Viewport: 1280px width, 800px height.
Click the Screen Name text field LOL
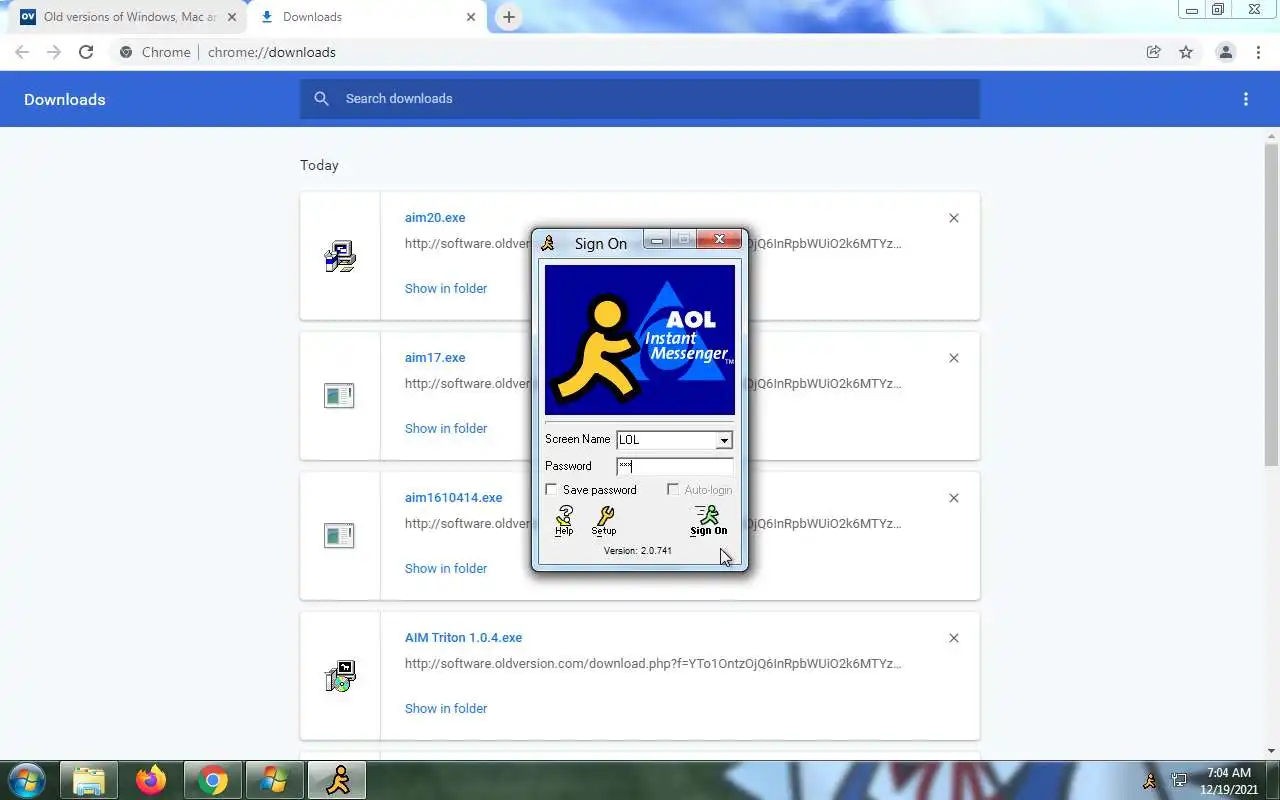[666, 440]
